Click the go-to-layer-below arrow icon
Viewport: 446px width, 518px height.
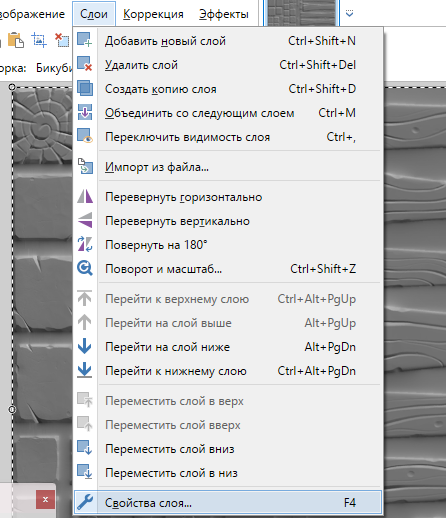click(85, 346)
